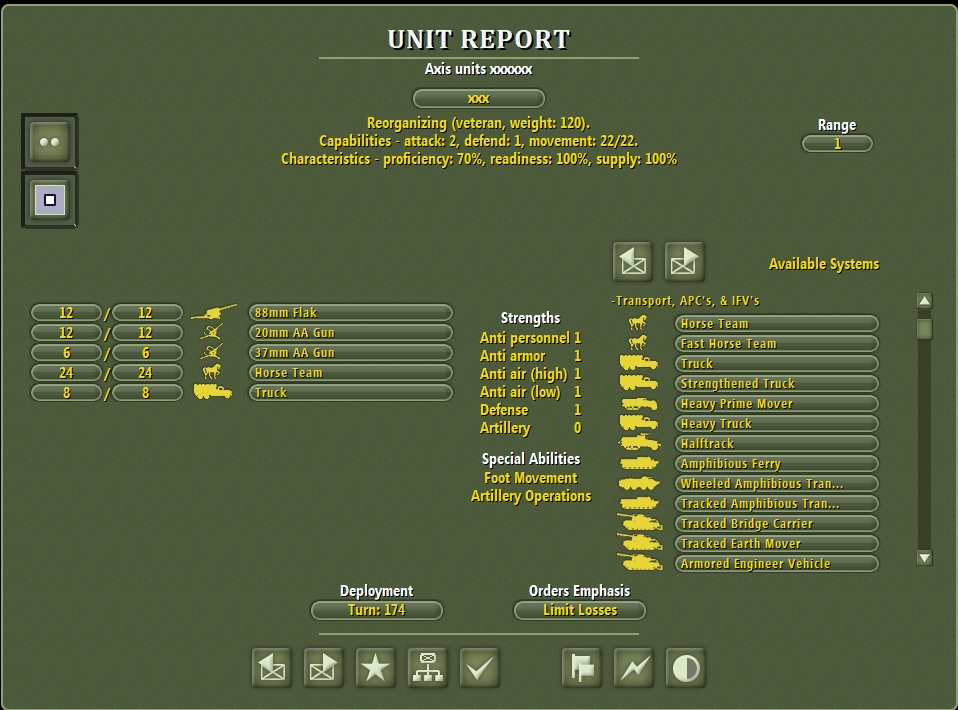Viewport: 958px width, 710px height.
Task: Choose Heavy Prime Mover from list
Action: pos(777,403)
